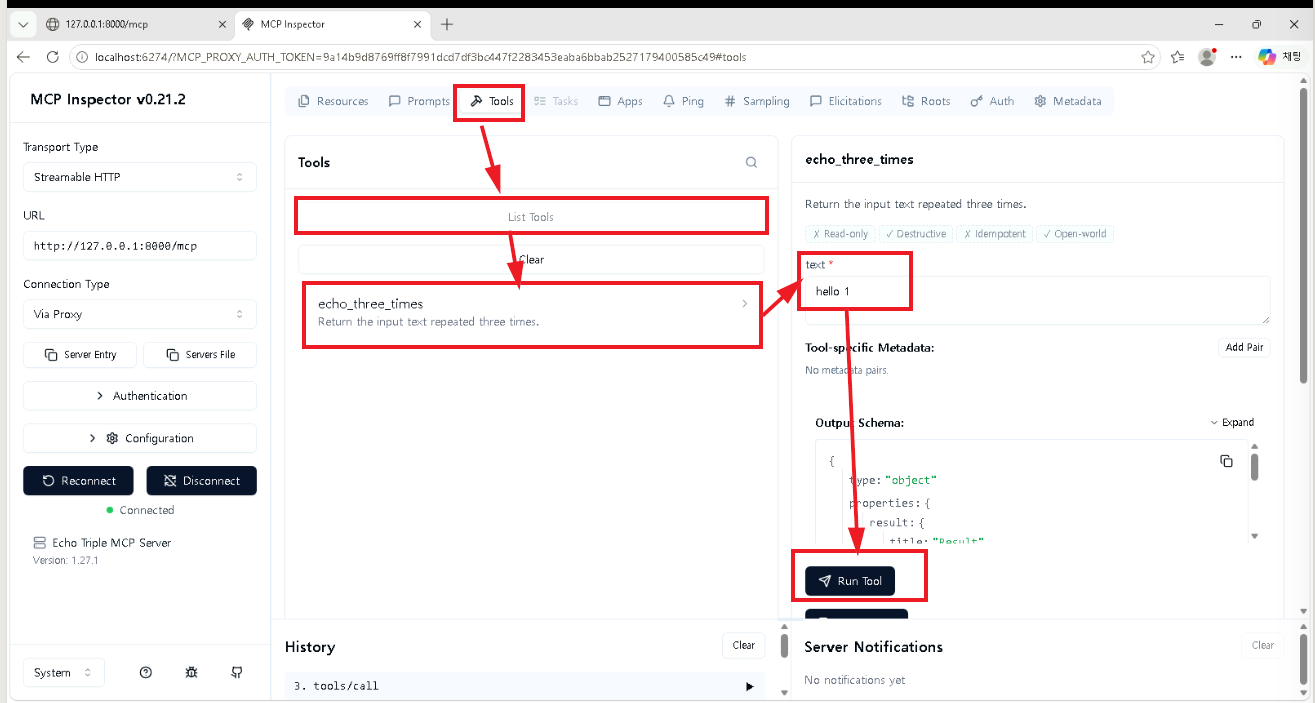Open a new browser tab
The height and width of the screenshot is (703, 1315).
coord(447,24)
